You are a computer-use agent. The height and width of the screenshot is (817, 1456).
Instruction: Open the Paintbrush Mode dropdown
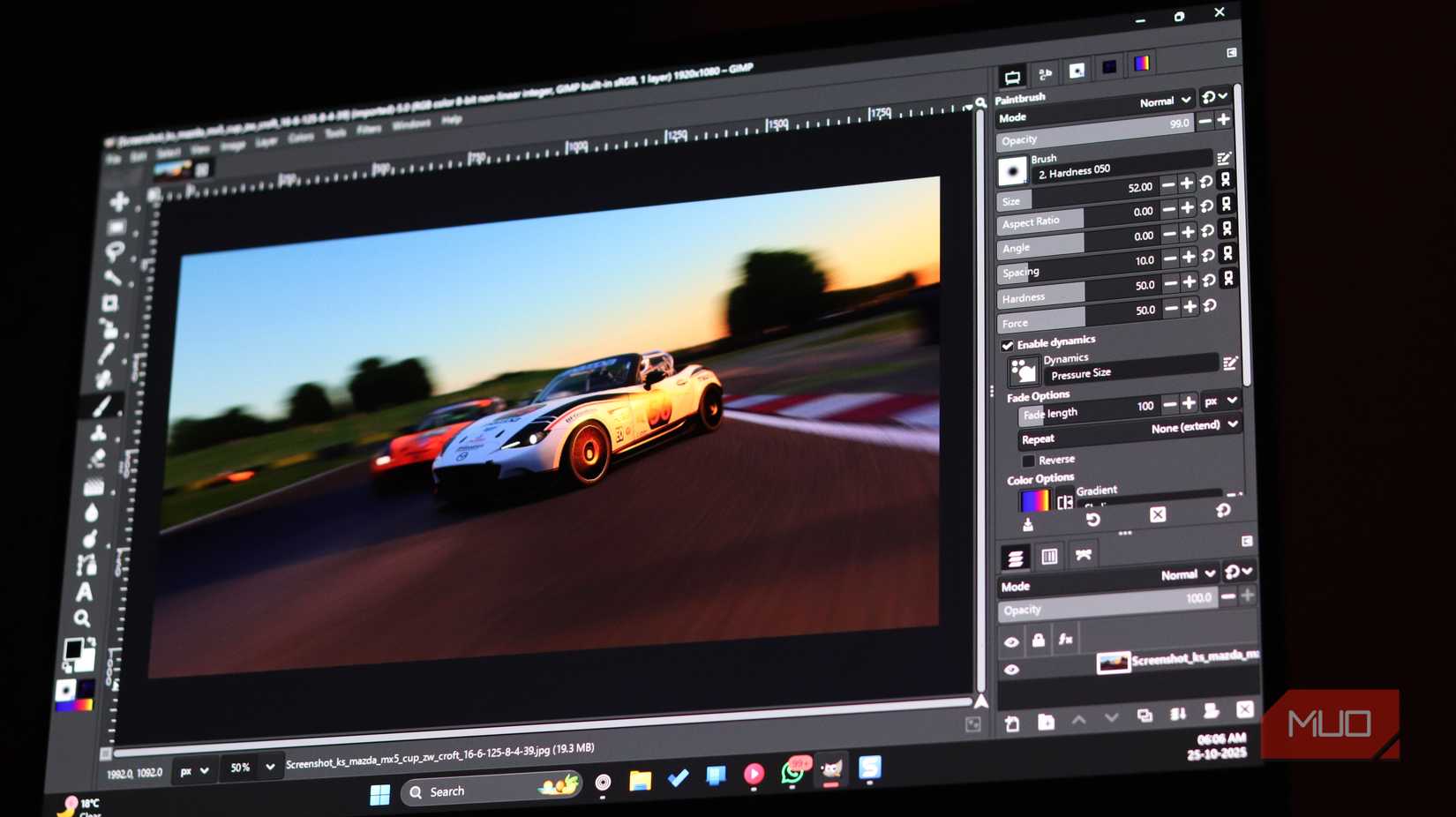pos(1166,101)
